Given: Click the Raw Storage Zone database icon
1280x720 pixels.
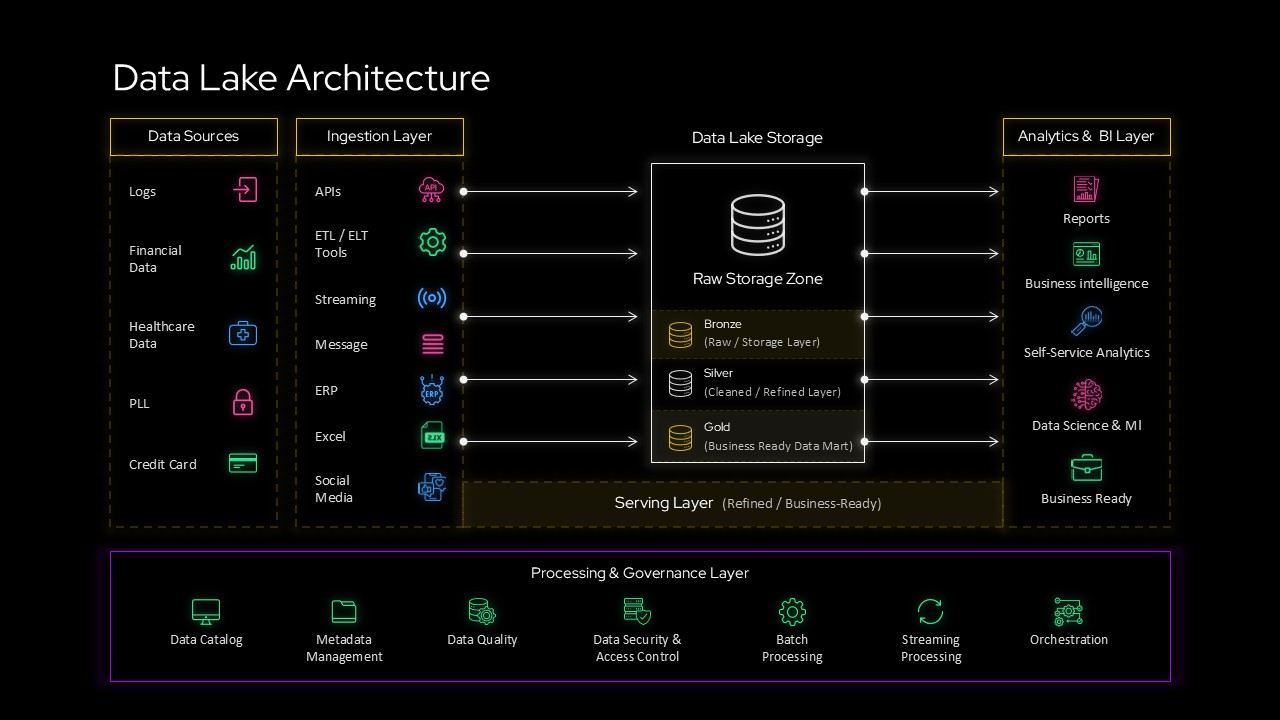Looking at the screenshot, I should point(757,224).
